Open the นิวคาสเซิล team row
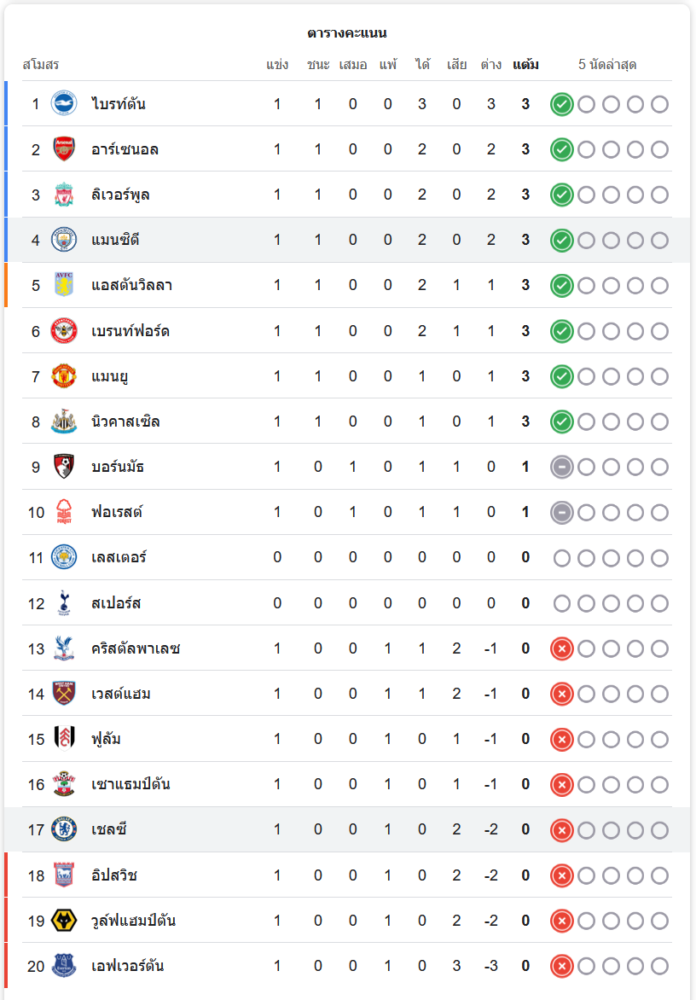 pyautogui.click(x=347, y=422)
